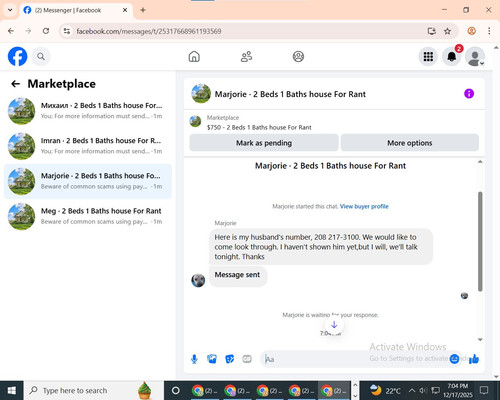
Task: Click the address bar URL
Action: click(x=149, y=31)
